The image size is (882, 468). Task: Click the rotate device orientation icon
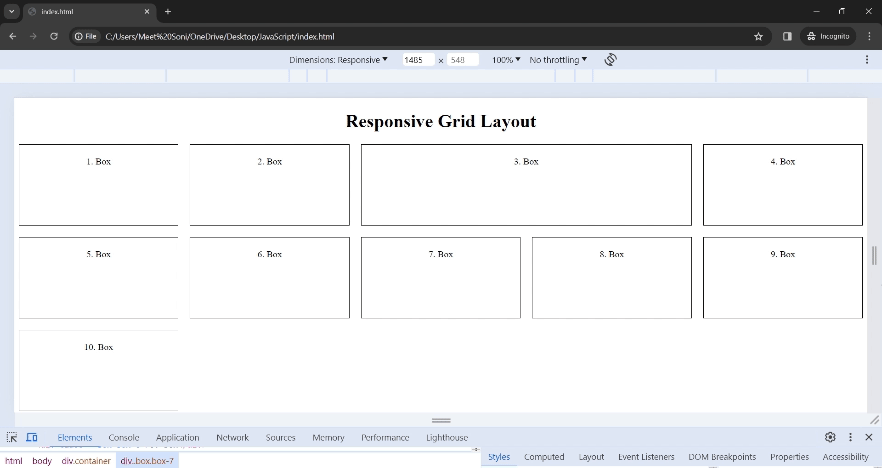[610, 60]
